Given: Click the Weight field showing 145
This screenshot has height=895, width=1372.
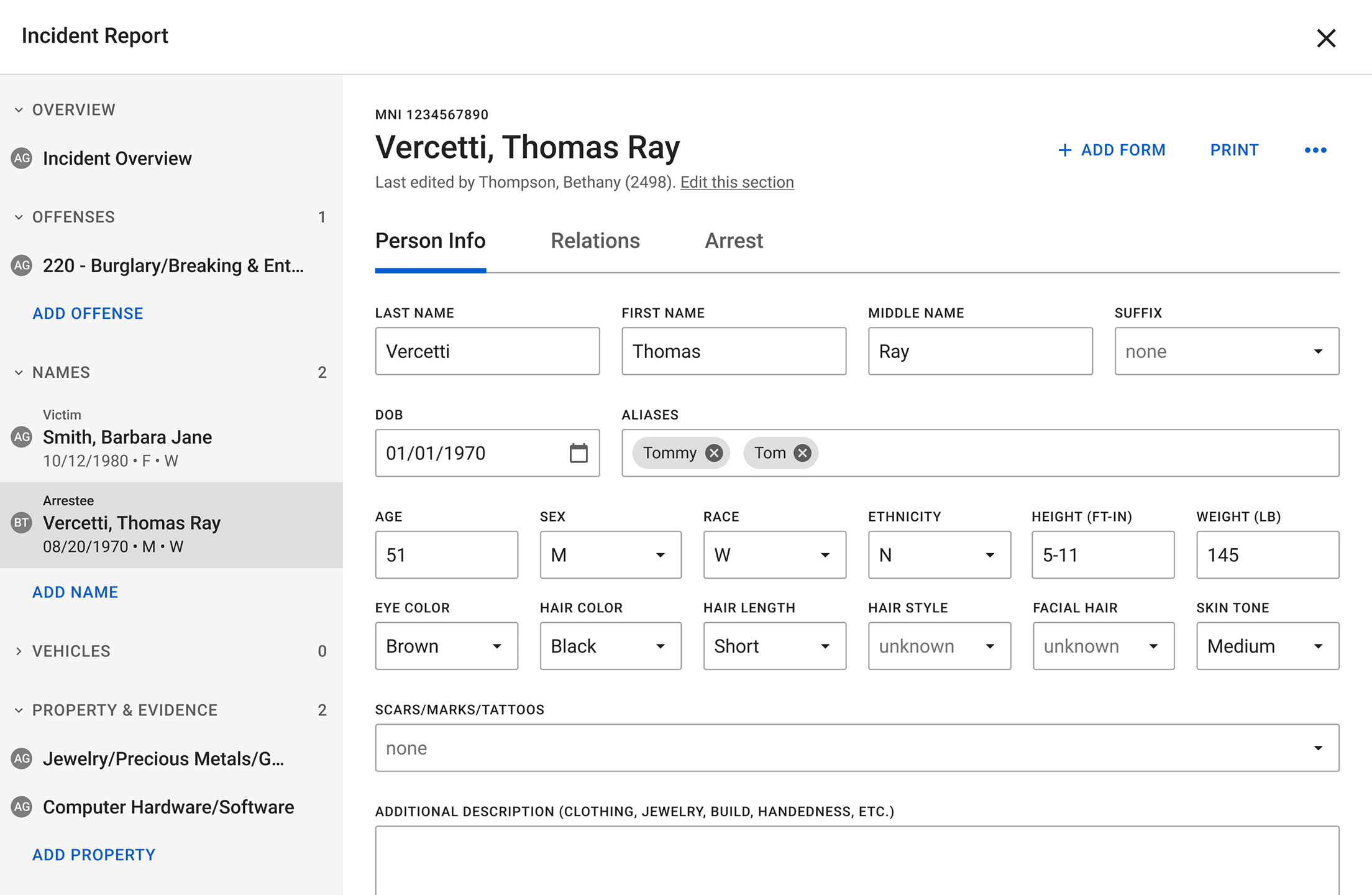Looking at the screenshot, I should click(1268, 554).
